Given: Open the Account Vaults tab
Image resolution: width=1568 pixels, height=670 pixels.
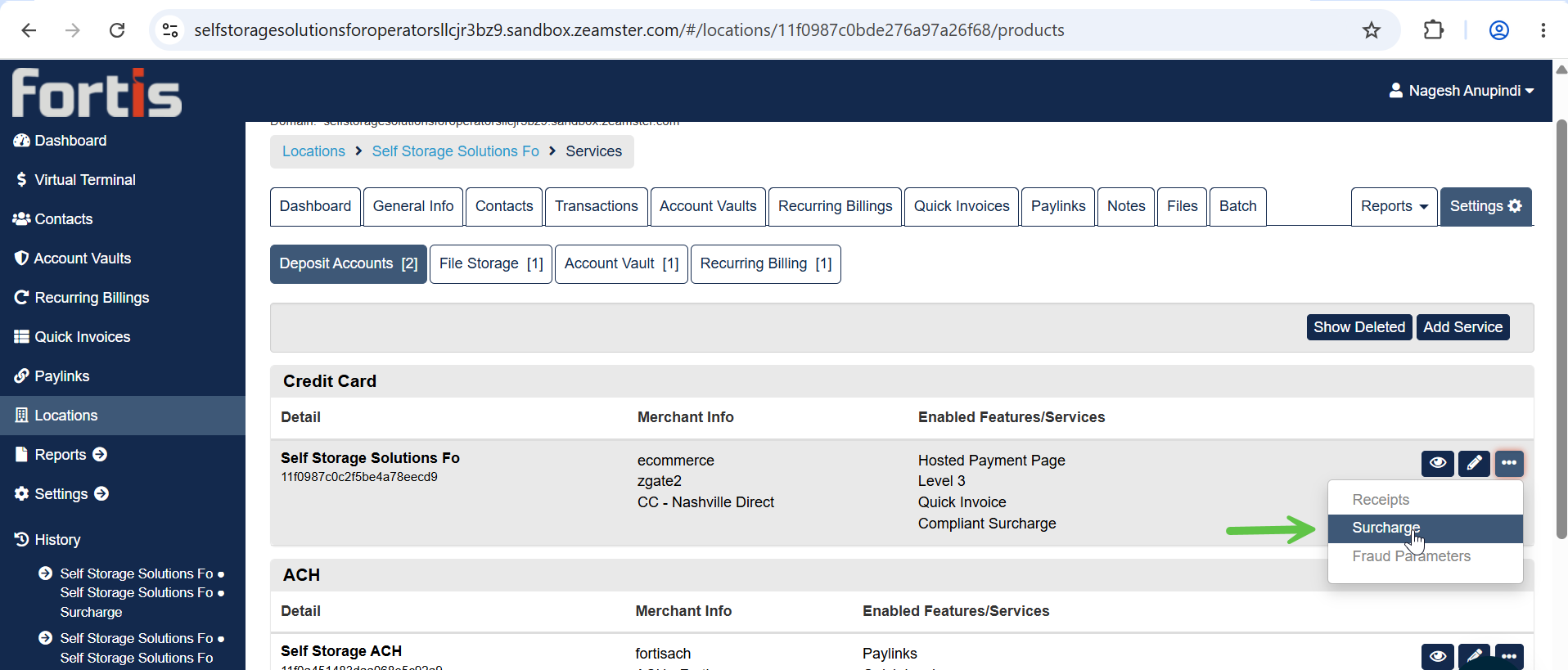Looking at the screenshot, I should (708, 206).
